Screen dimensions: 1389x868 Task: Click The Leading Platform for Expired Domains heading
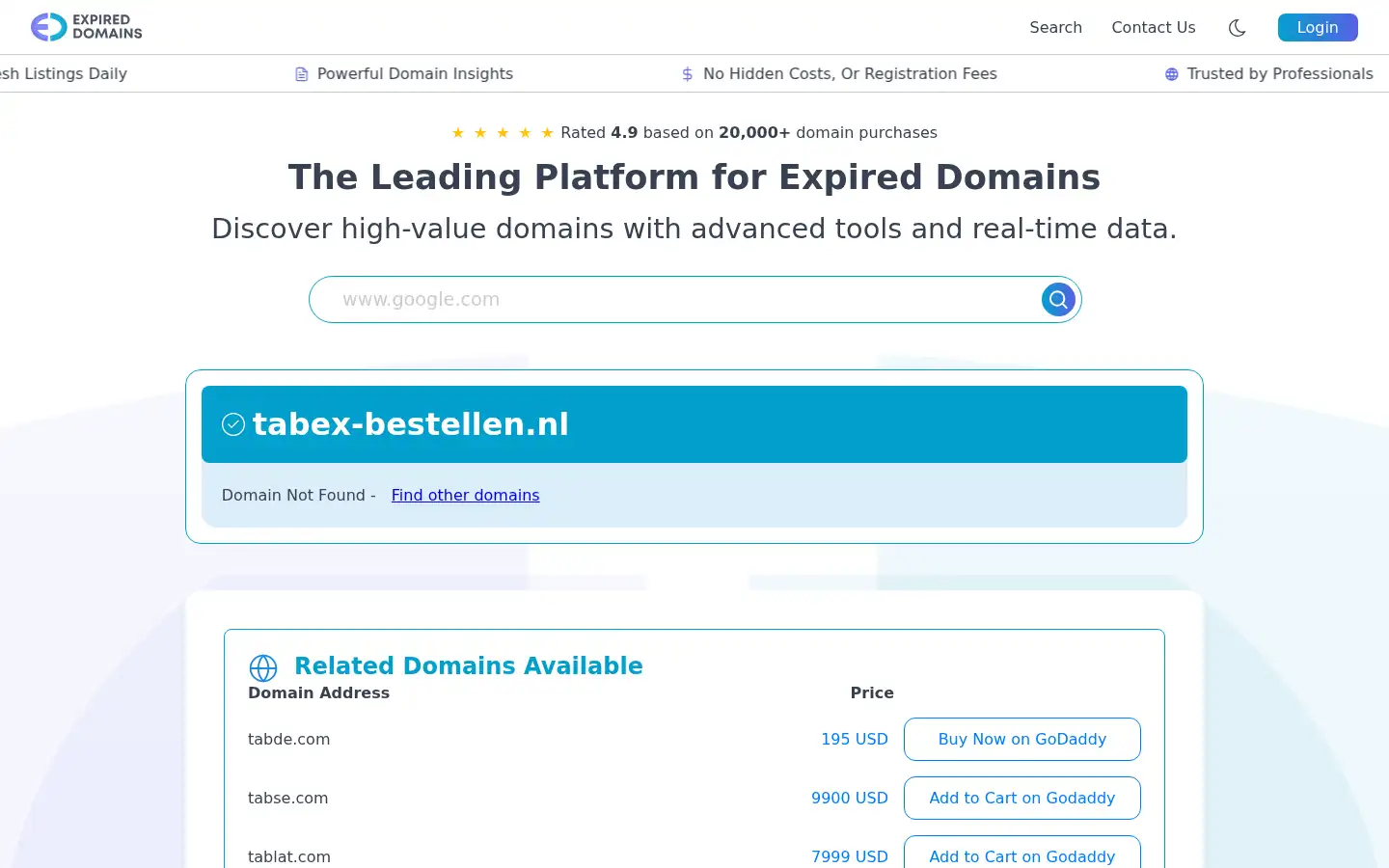pyautogui.click(x=694, y=177)
